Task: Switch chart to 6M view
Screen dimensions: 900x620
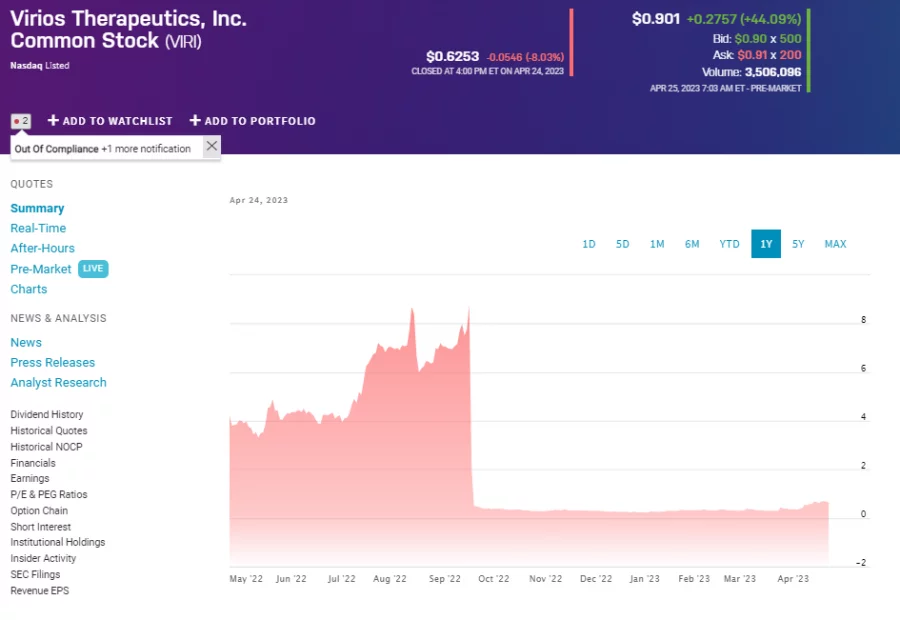Action: coord(692,244)
